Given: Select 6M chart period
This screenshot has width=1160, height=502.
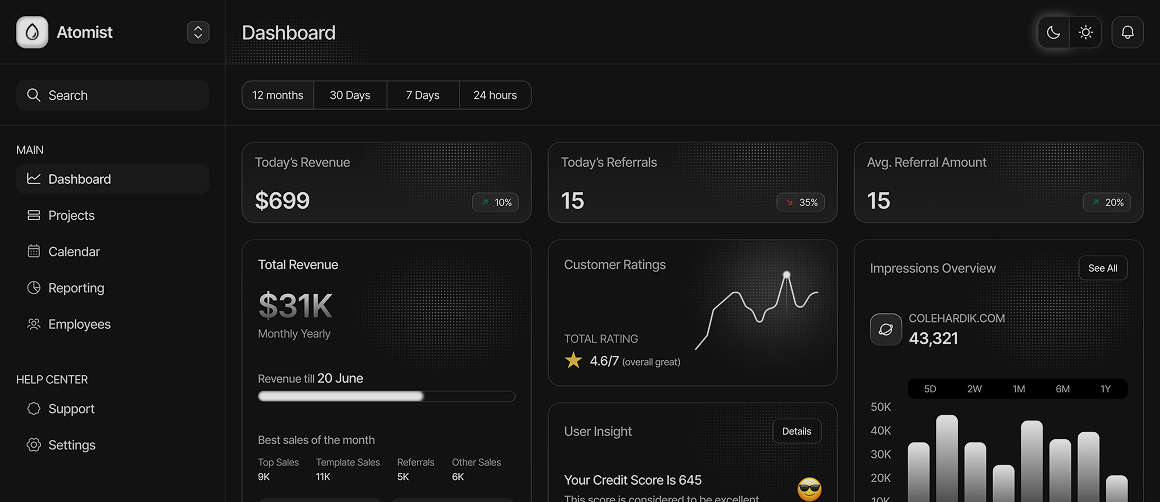Looking at the screenshot, I should [1062, 389].
